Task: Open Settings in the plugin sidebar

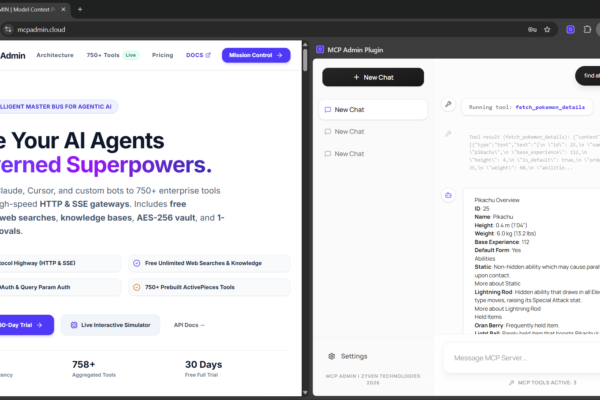Action: click(347, 356)
